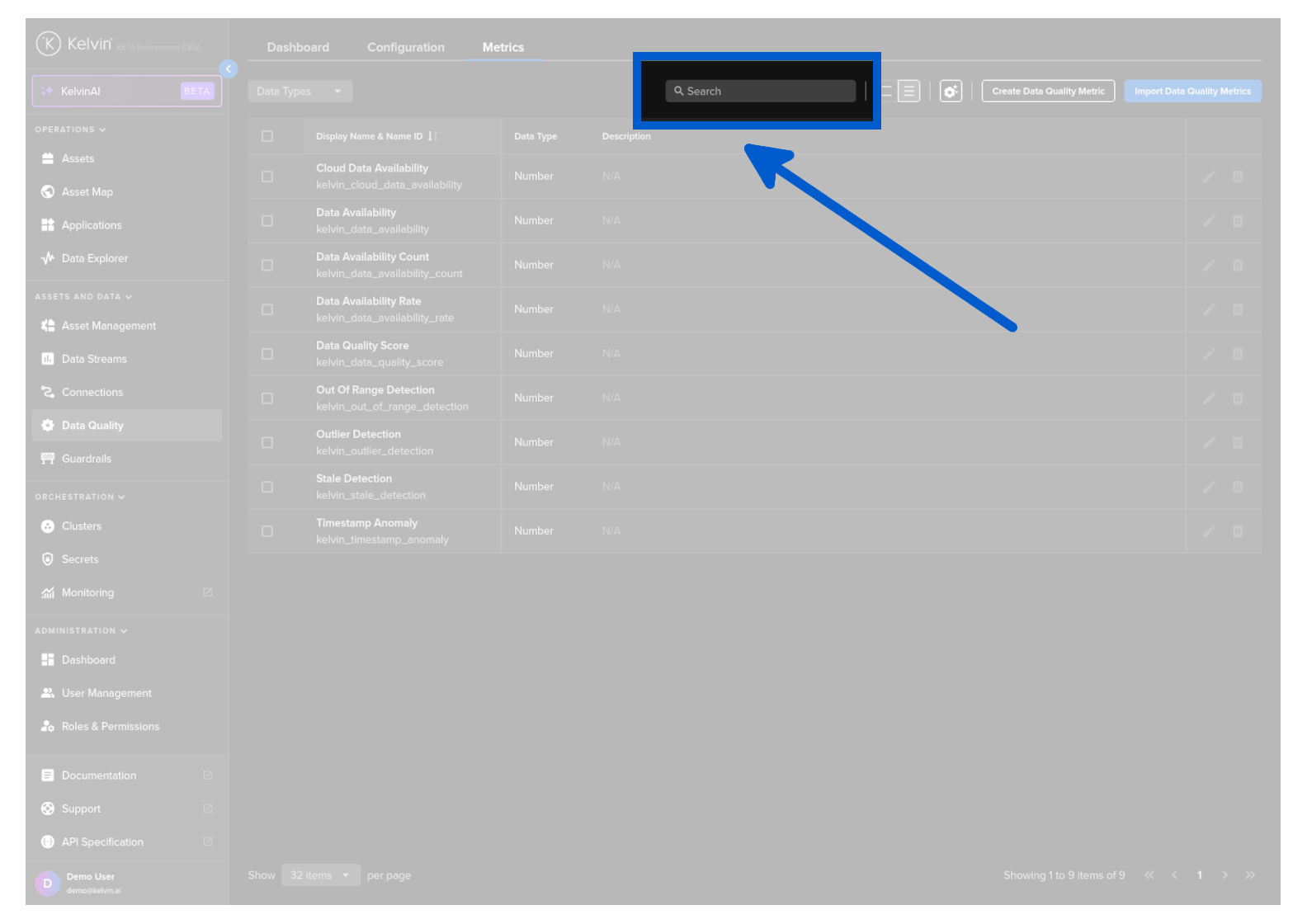Image resolution: width=1307 pixels, height=924 pixels.
Task: Toggle the select-all header checkbox
Action: 267,137
